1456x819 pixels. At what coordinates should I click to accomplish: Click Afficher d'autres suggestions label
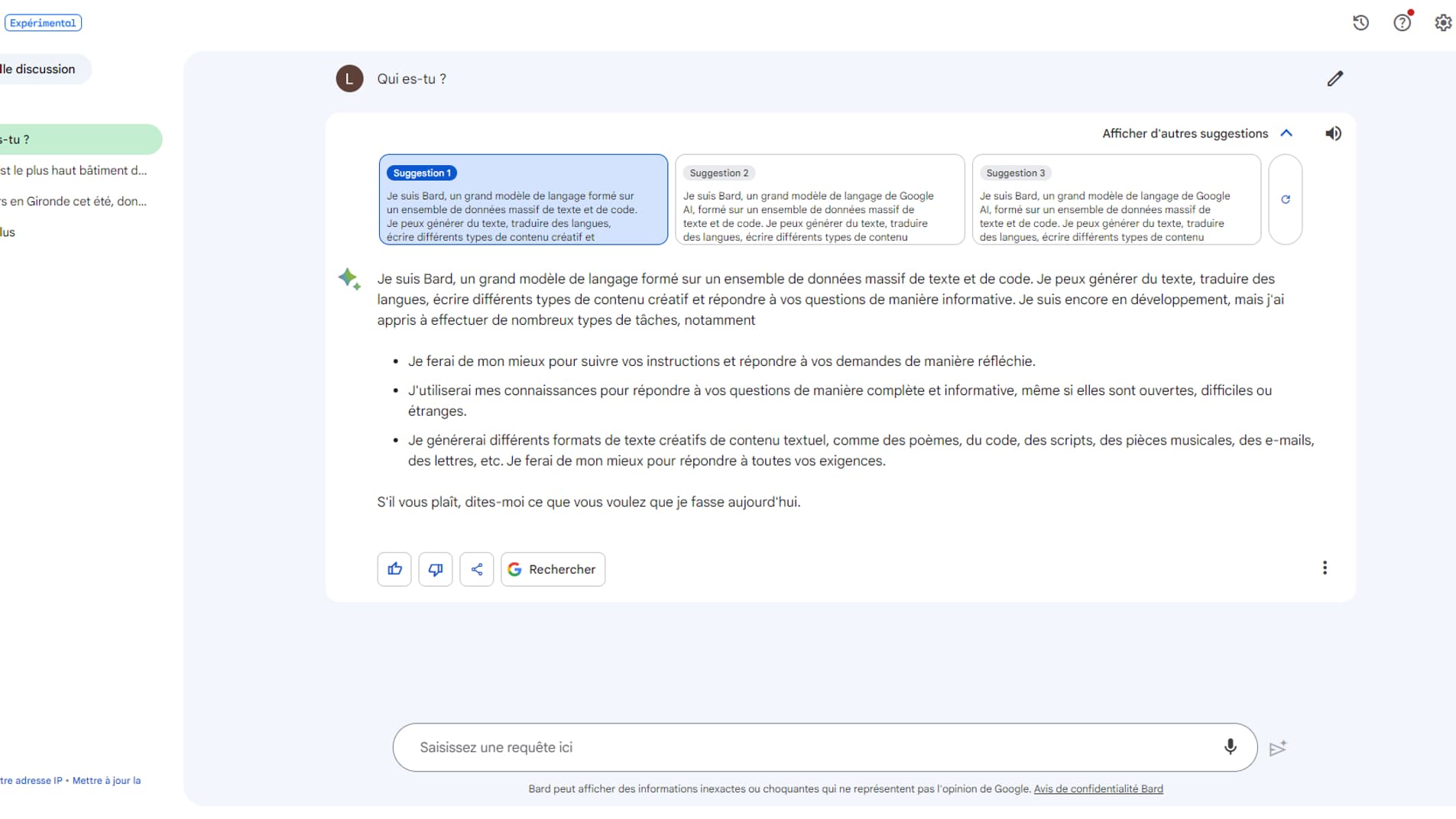coord(1185,133)
